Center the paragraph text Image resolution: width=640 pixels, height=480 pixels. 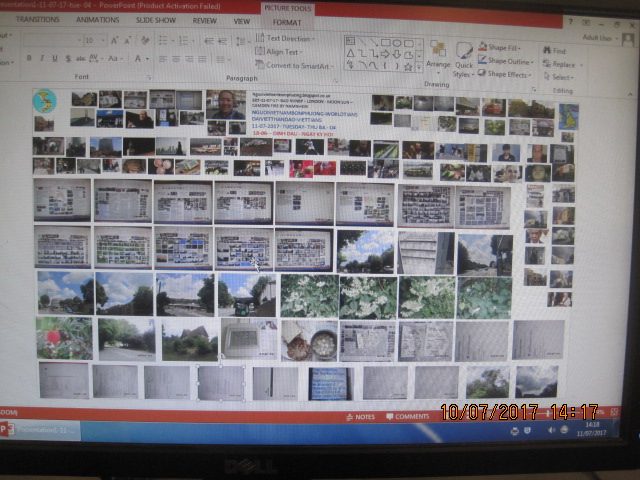(176, 59)
